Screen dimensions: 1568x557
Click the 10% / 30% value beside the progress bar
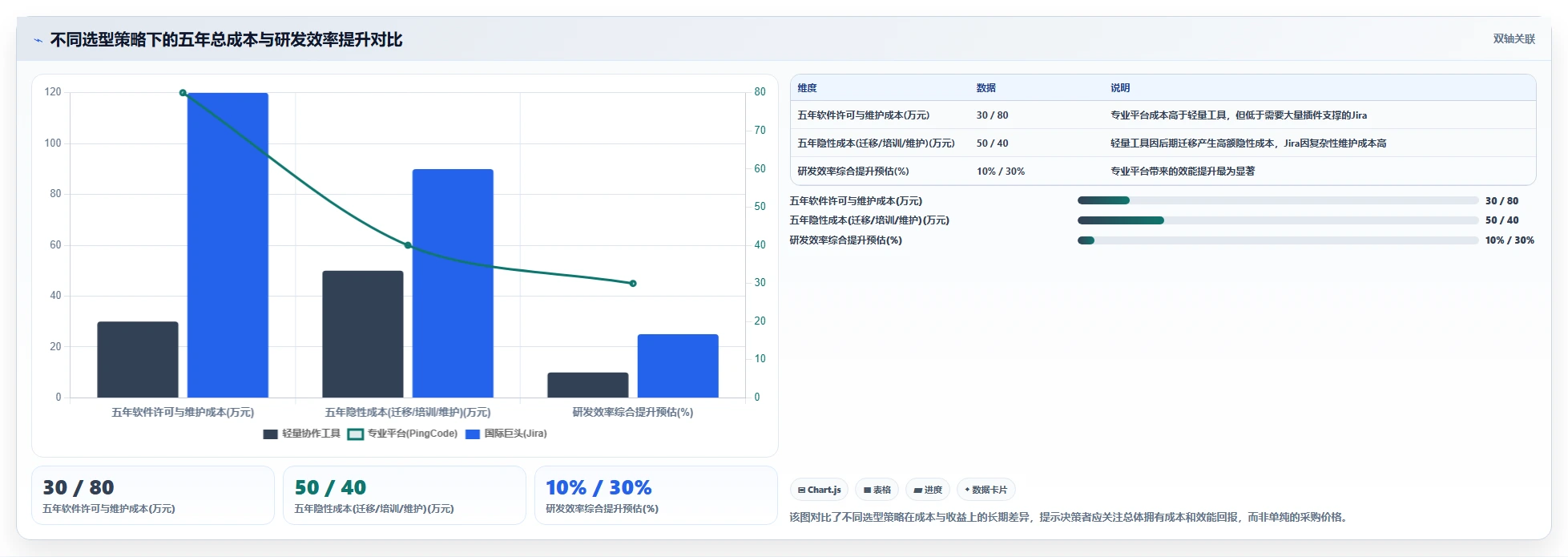click(1510, 240)
